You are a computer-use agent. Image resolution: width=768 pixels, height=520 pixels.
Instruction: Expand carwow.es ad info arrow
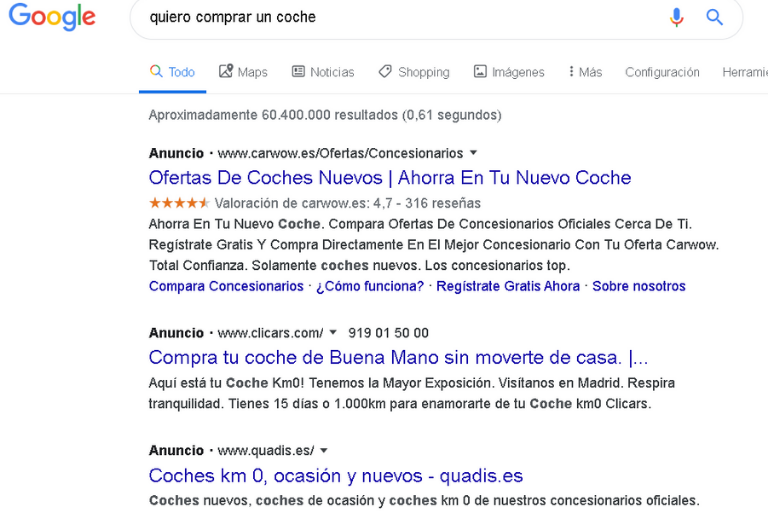point(474,153)
